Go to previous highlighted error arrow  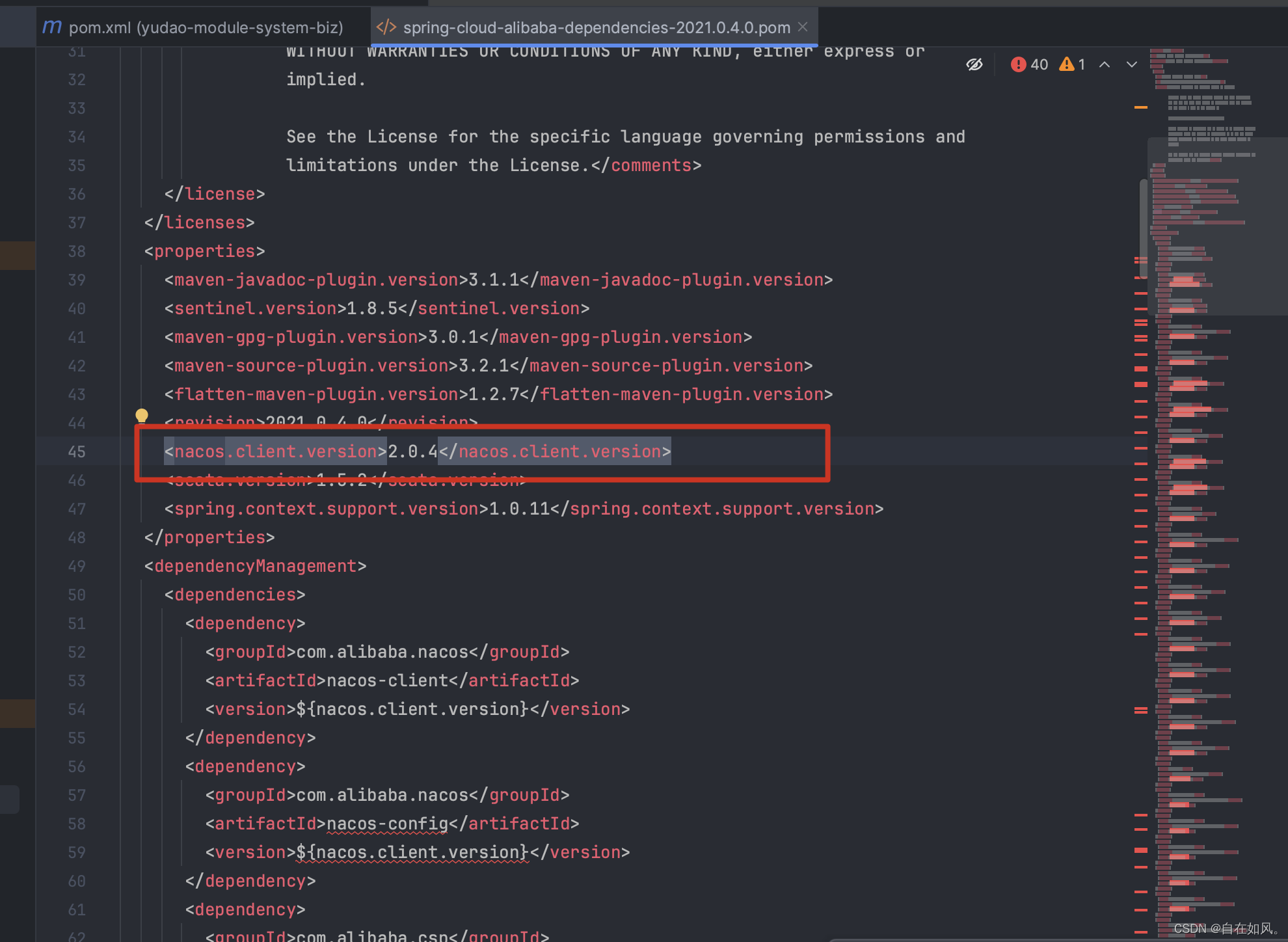click(1105, 64)
